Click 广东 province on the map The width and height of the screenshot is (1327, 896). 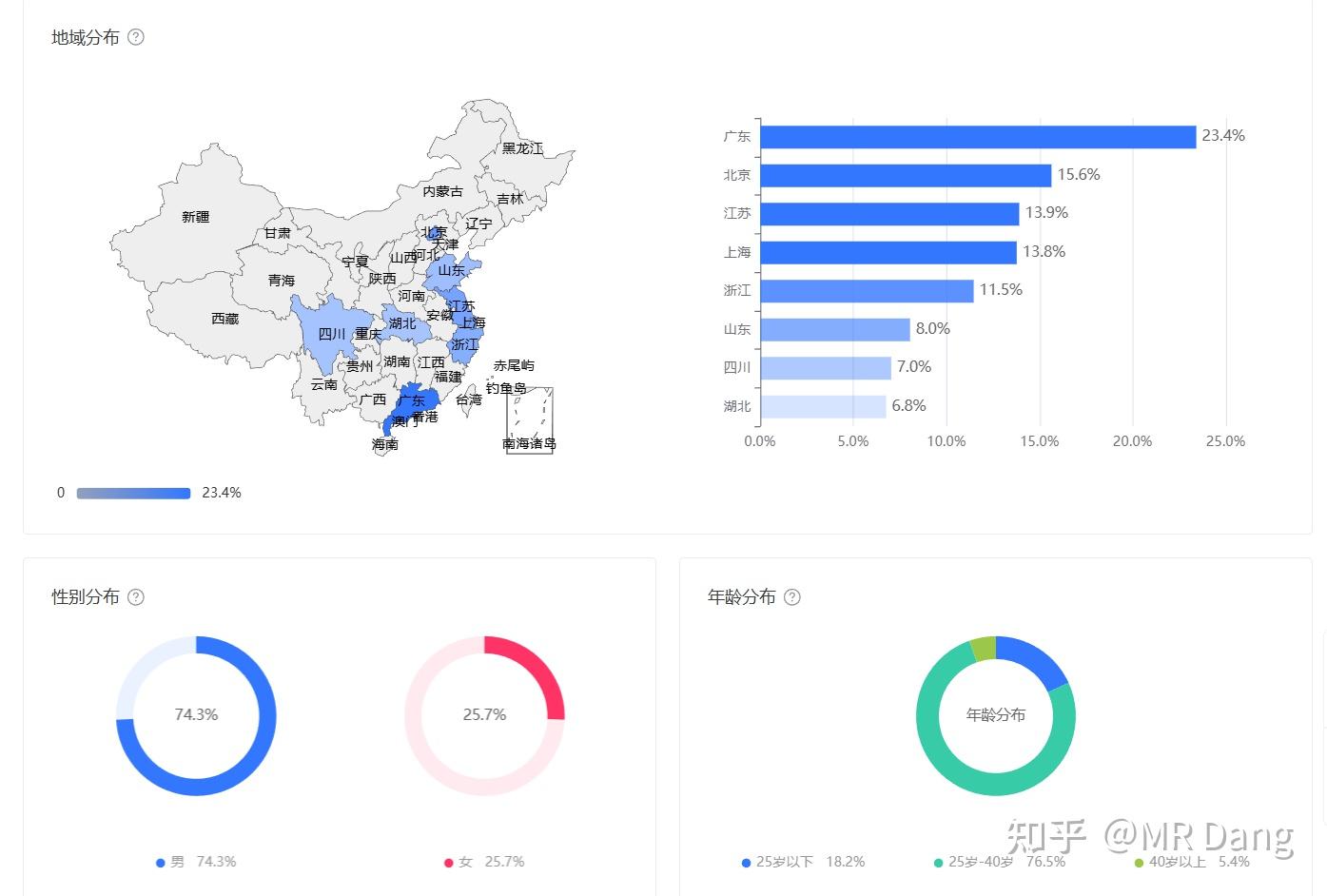(x=411, y=400)
